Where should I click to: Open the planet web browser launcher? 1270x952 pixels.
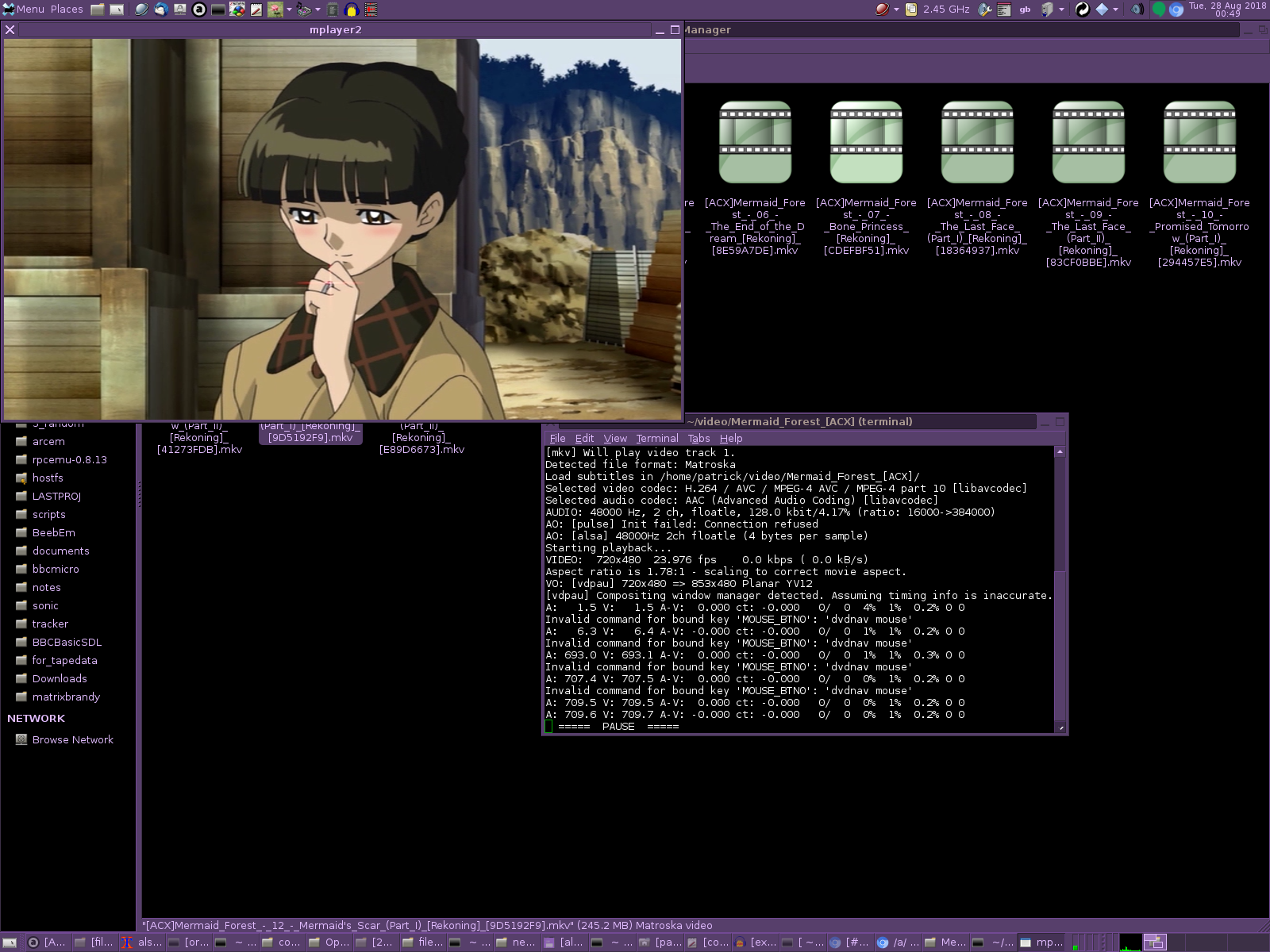(x=141, y=10)
